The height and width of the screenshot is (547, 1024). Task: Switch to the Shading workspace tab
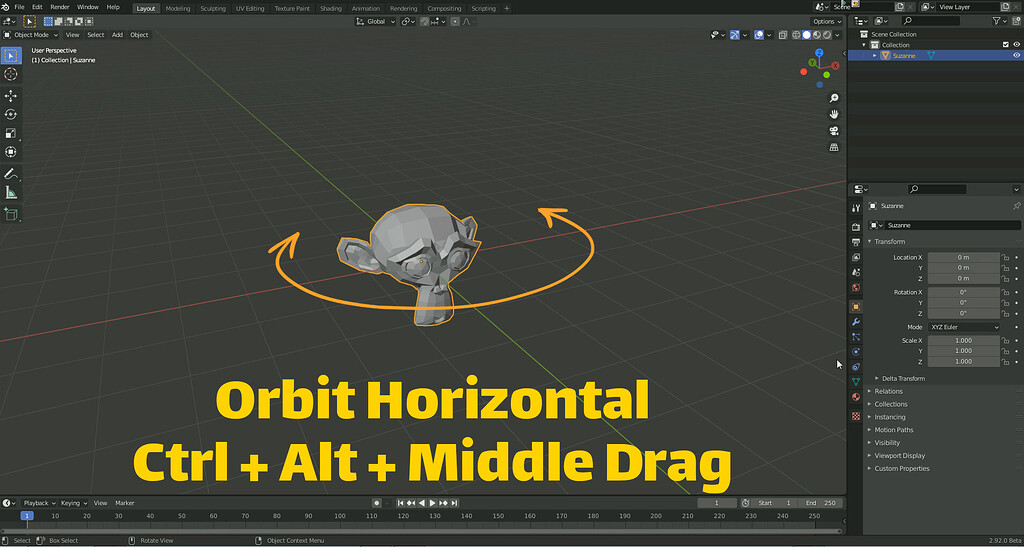(x=330, y=8)
